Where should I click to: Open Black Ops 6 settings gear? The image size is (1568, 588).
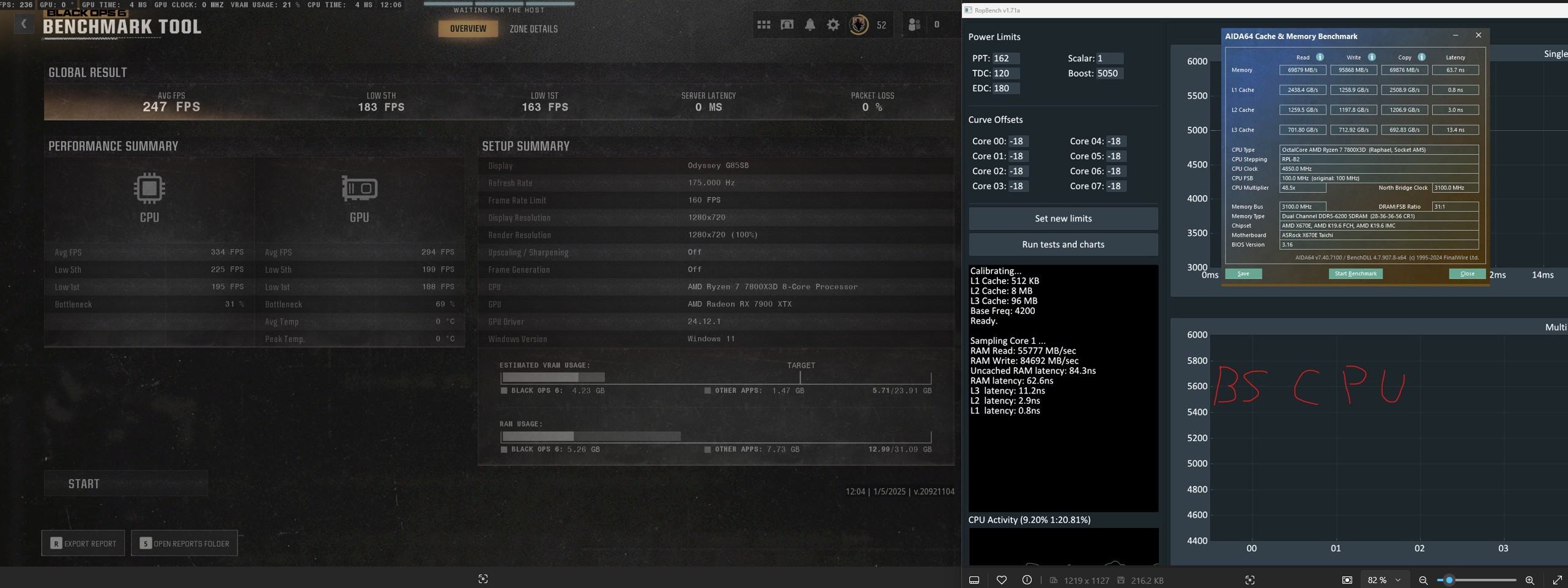pyautogui.click(x=833, y=25)
